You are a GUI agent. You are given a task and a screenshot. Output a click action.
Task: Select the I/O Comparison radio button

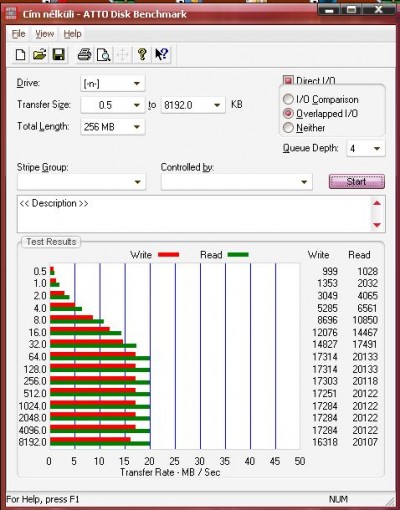click(x=288, y=99)
